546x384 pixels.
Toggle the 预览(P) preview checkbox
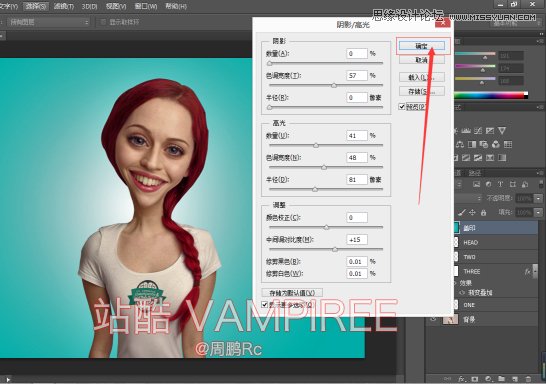tap(402, 107)
